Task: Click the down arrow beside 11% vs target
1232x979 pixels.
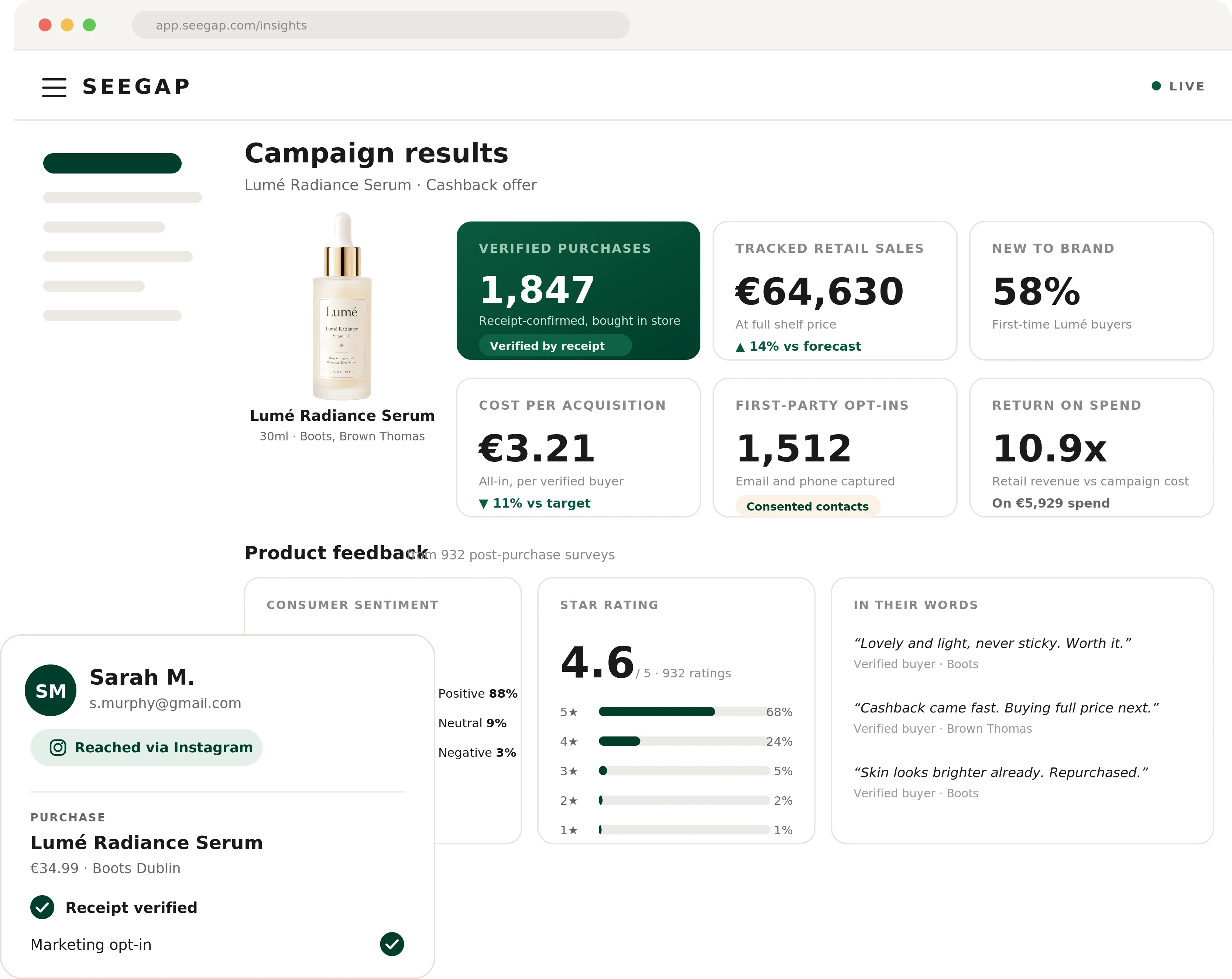Action: coord(483,504)
